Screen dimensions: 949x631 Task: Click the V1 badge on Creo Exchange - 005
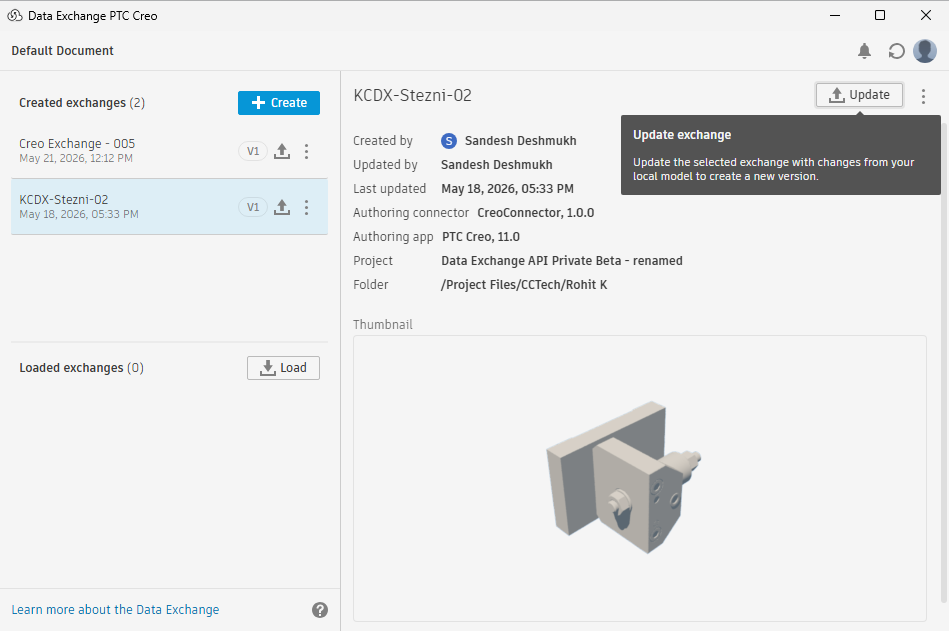pyautogui.click(x=253, y=151)
